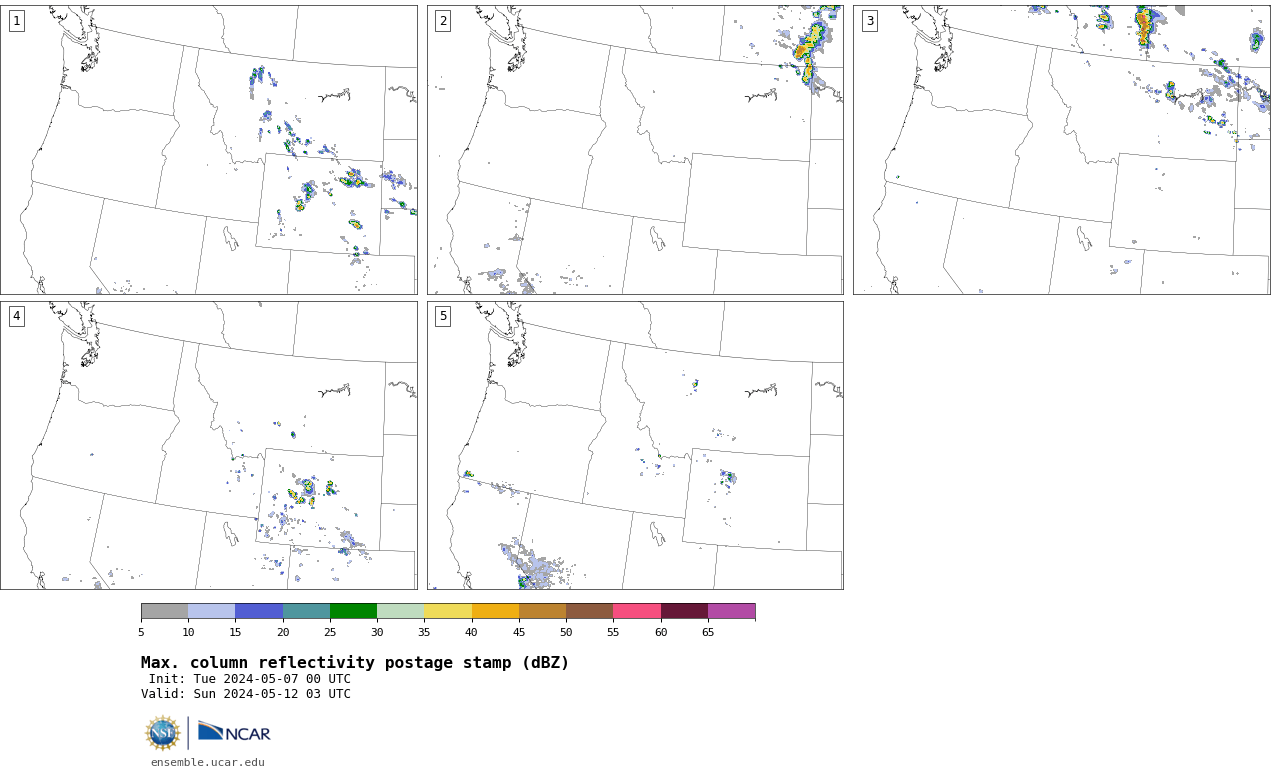Click the colorbar tick label 50
The width and height of the screenshot is (1280, 773).
(566, 632)
